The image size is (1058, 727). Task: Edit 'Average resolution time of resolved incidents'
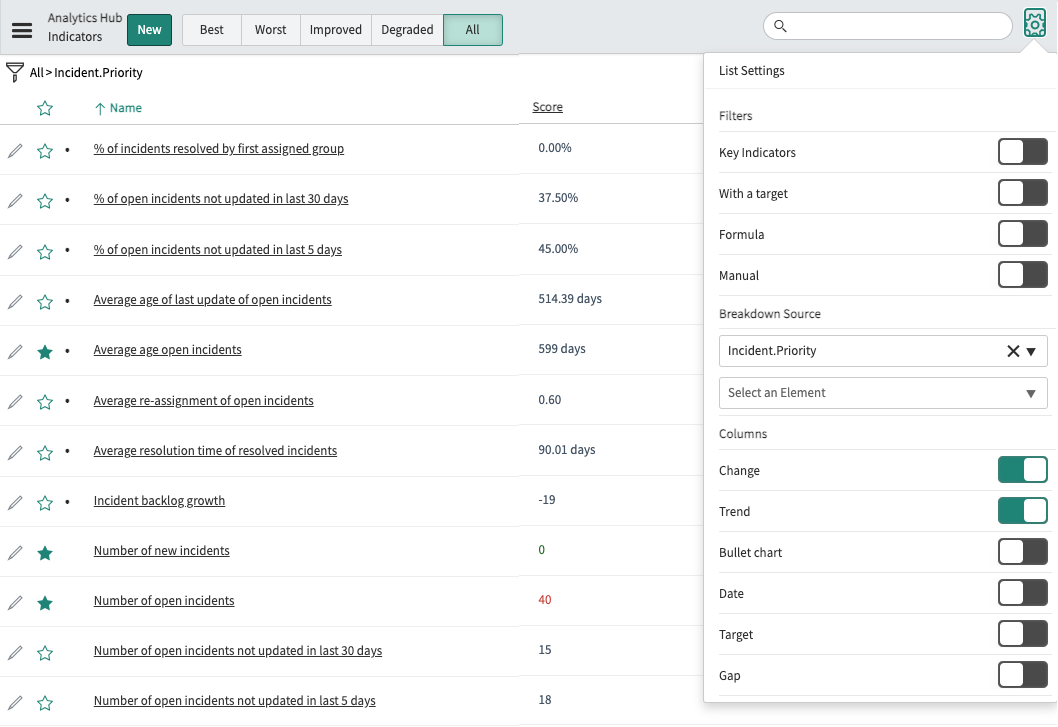15,452
